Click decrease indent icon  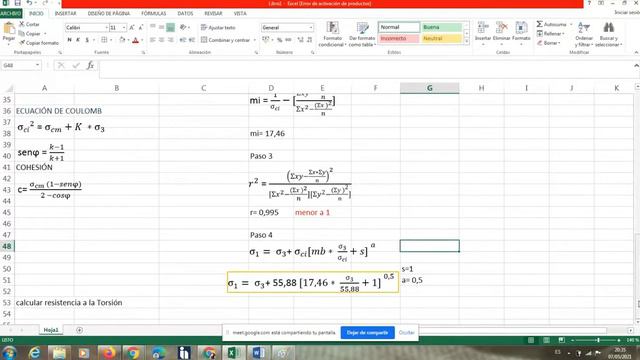point(182,40)
